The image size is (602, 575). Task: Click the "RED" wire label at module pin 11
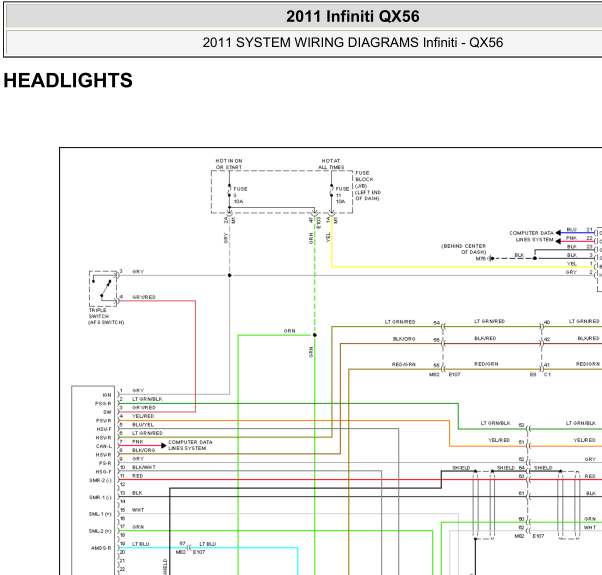pos(137,476)
